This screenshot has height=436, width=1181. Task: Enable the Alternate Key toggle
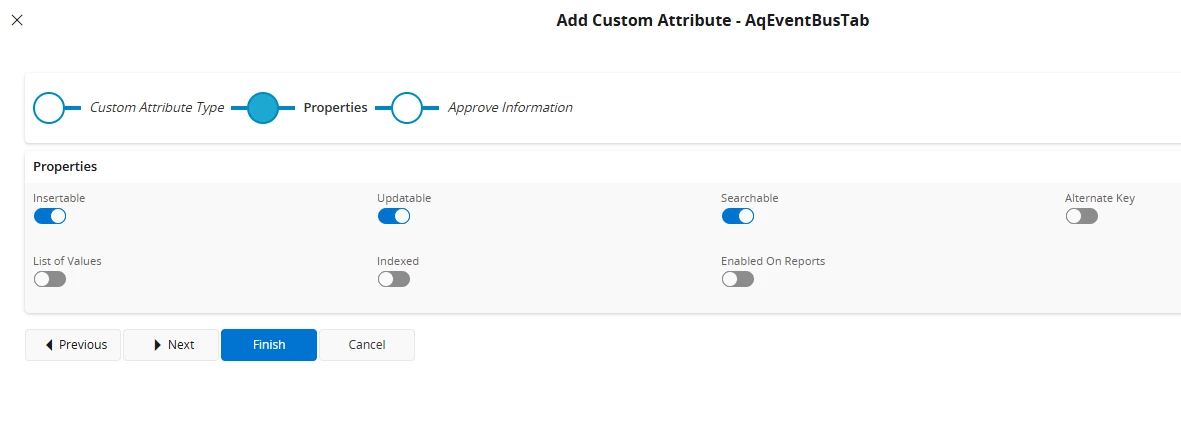[x=1081, y=216]
